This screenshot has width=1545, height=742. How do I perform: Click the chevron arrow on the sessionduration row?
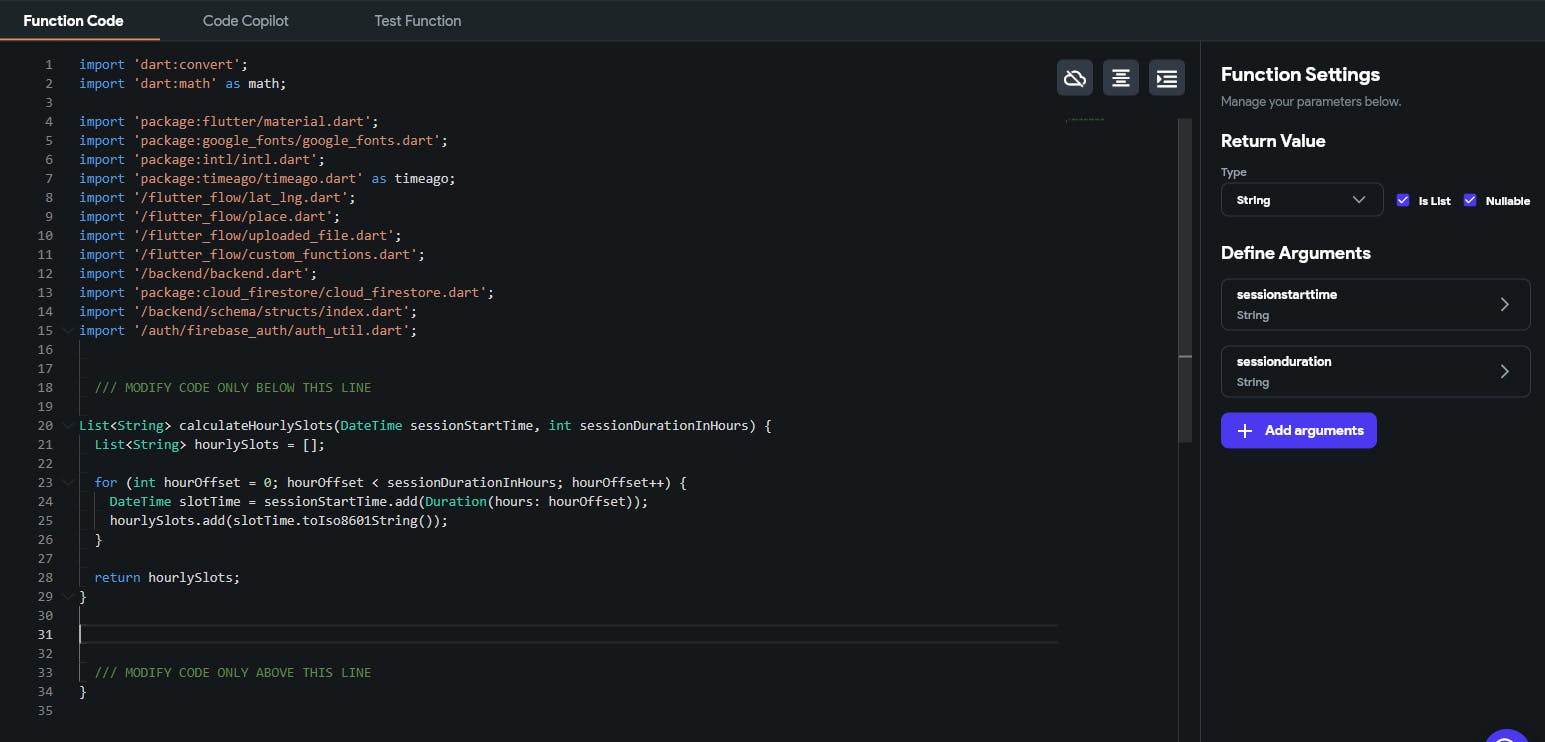tap(1504, 372)
